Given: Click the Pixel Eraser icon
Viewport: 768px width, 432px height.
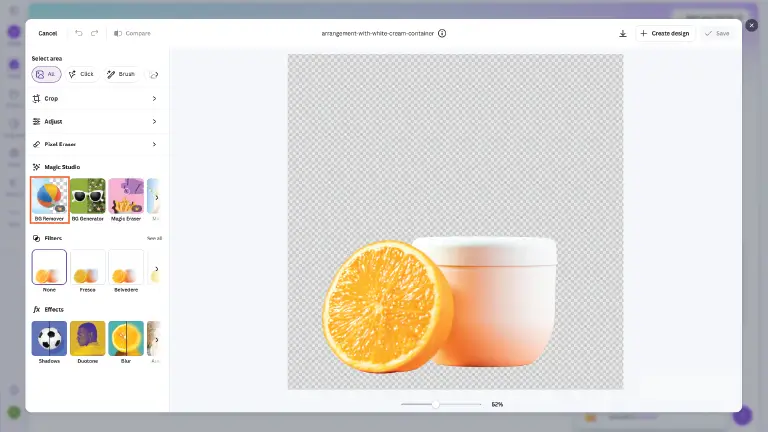Looking at the screenshot, I should pos(36,144).
